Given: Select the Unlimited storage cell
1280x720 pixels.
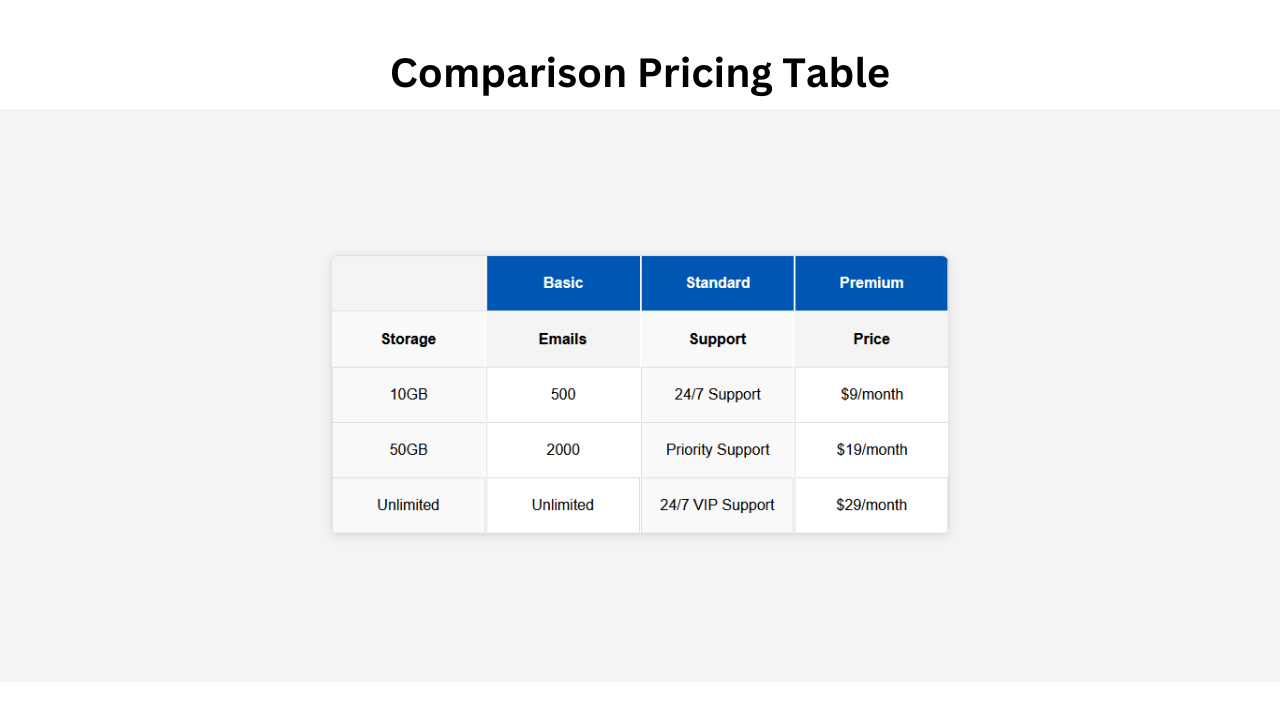Looking at the screenshot, I should pos(408,505).
